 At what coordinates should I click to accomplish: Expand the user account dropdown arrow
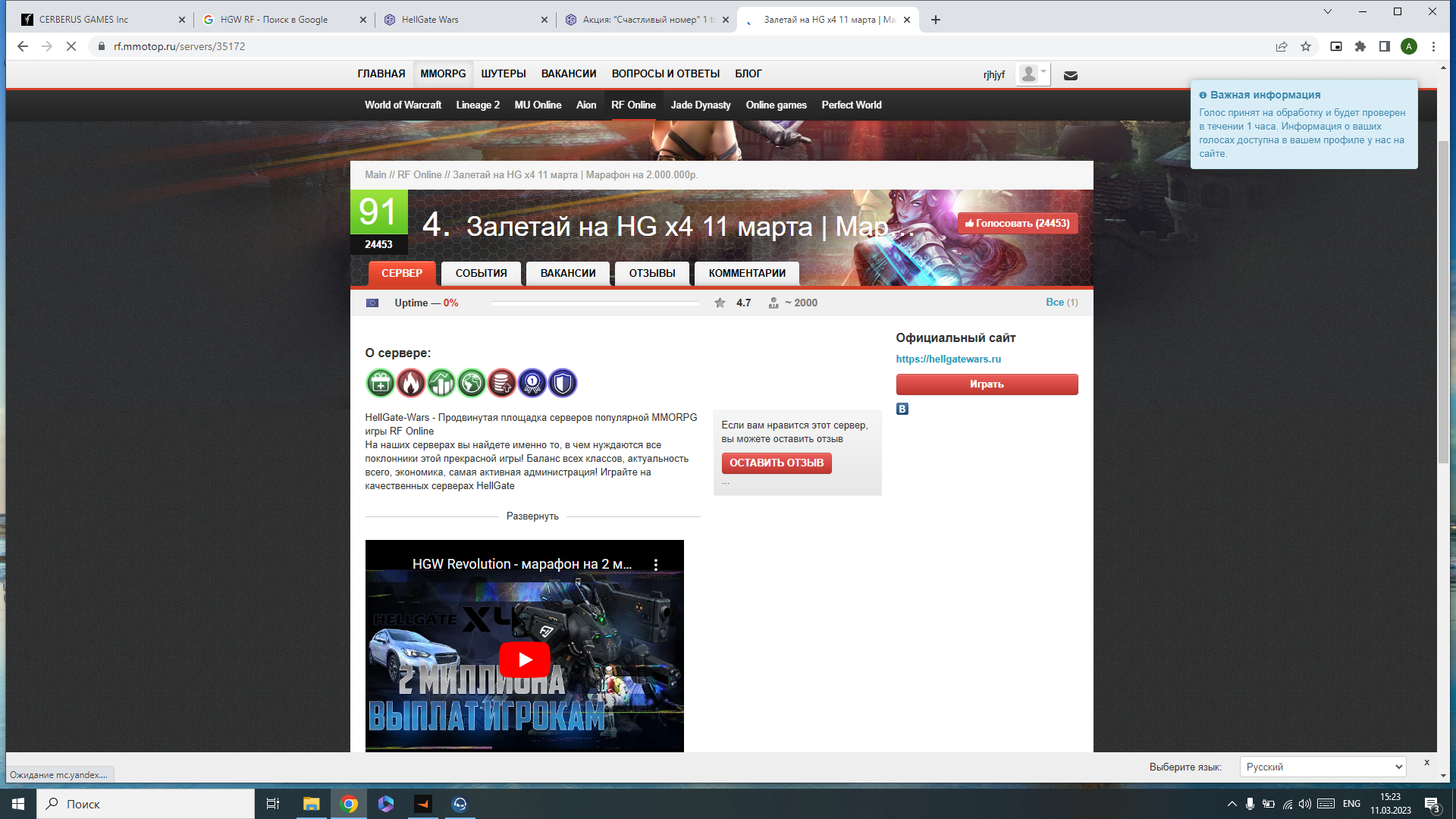1044,71
